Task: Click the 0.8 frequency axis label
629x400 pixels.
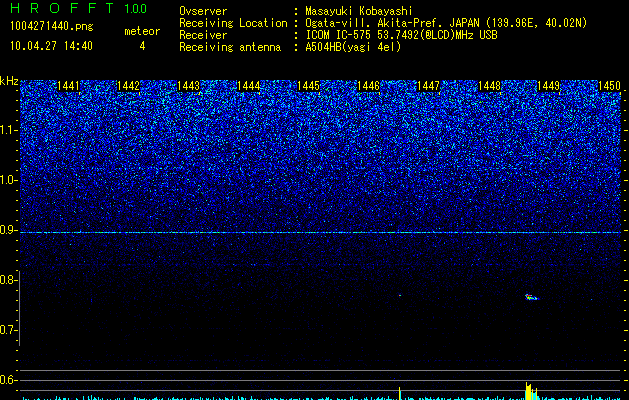Action: (x=9, y=280)
